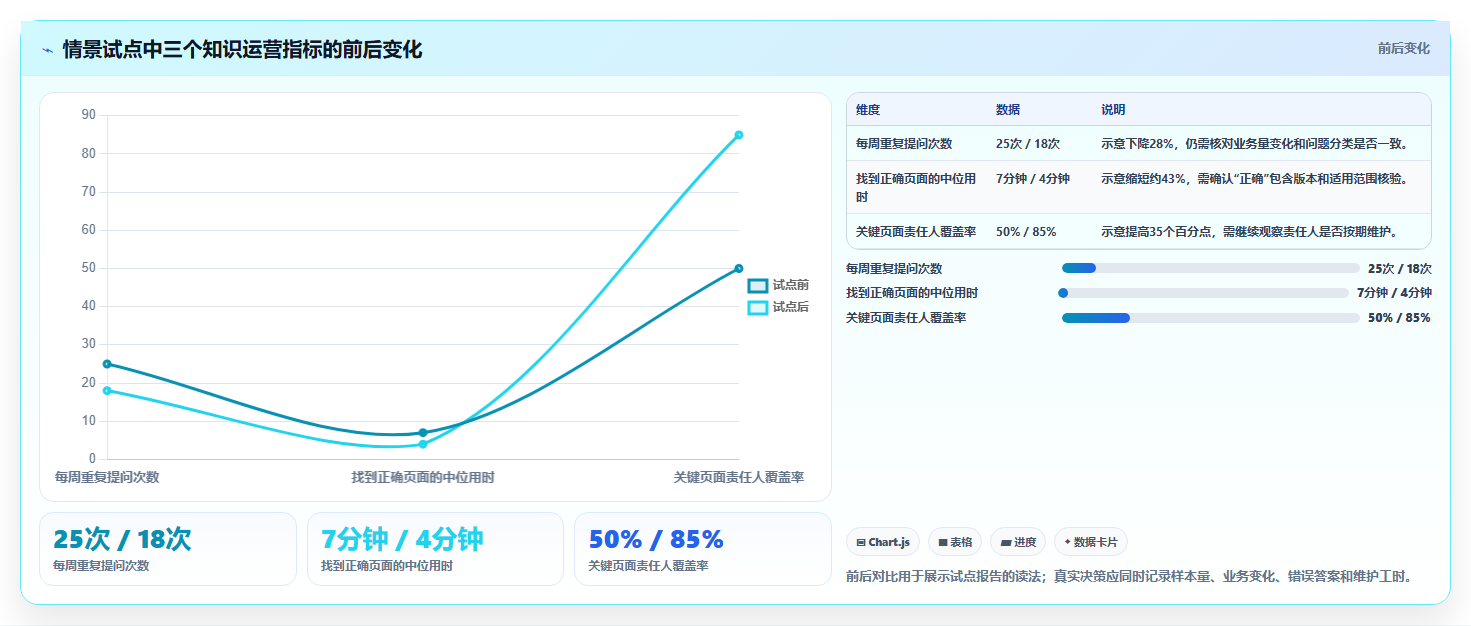Click the trend icon beside the card title
The width and height of the screenshot is (1471, 626).
tap(47, 50)
